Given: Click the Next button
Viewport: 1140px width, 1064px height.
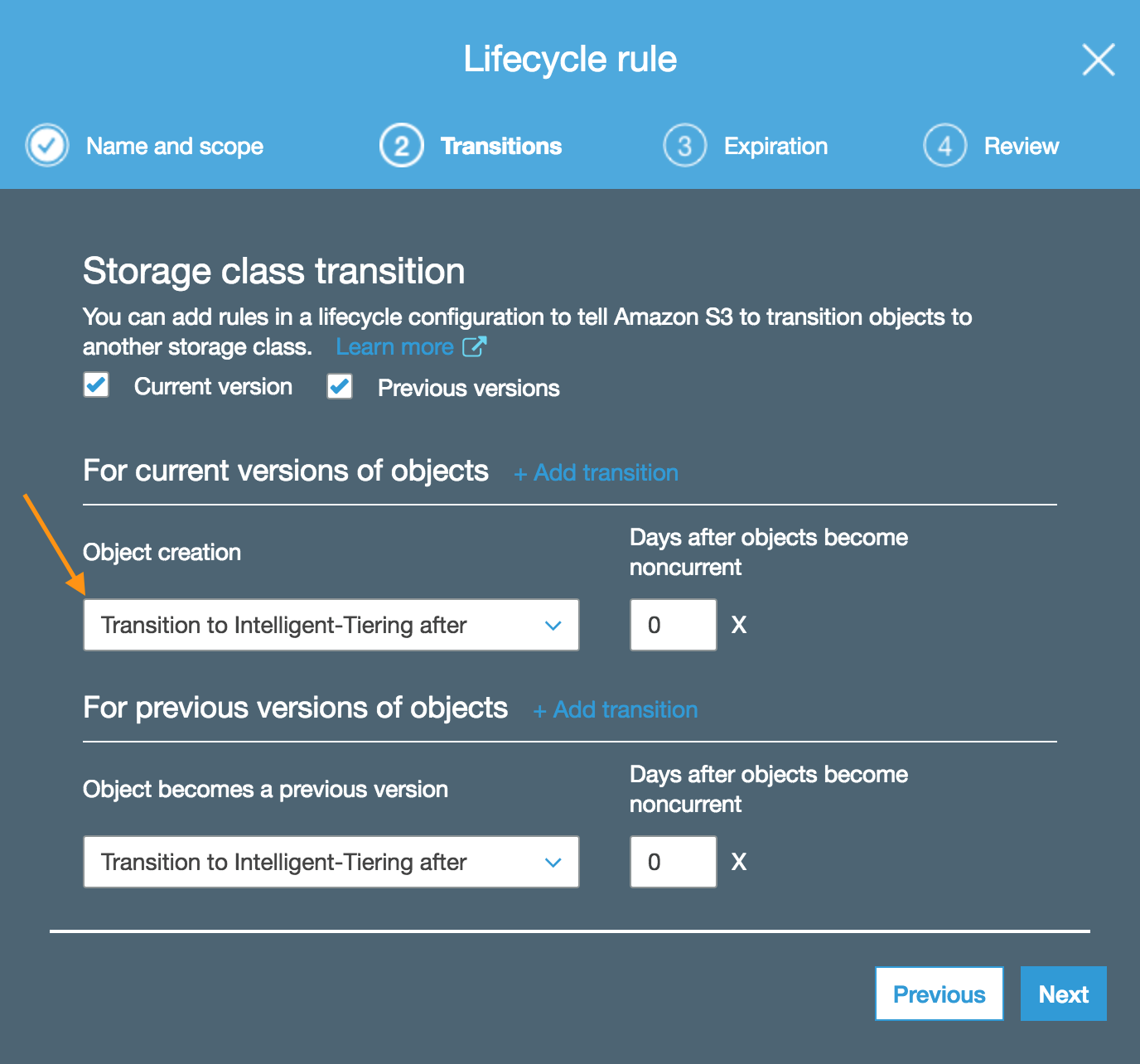Looking at the screenshot, I should tap(1063, 994).
